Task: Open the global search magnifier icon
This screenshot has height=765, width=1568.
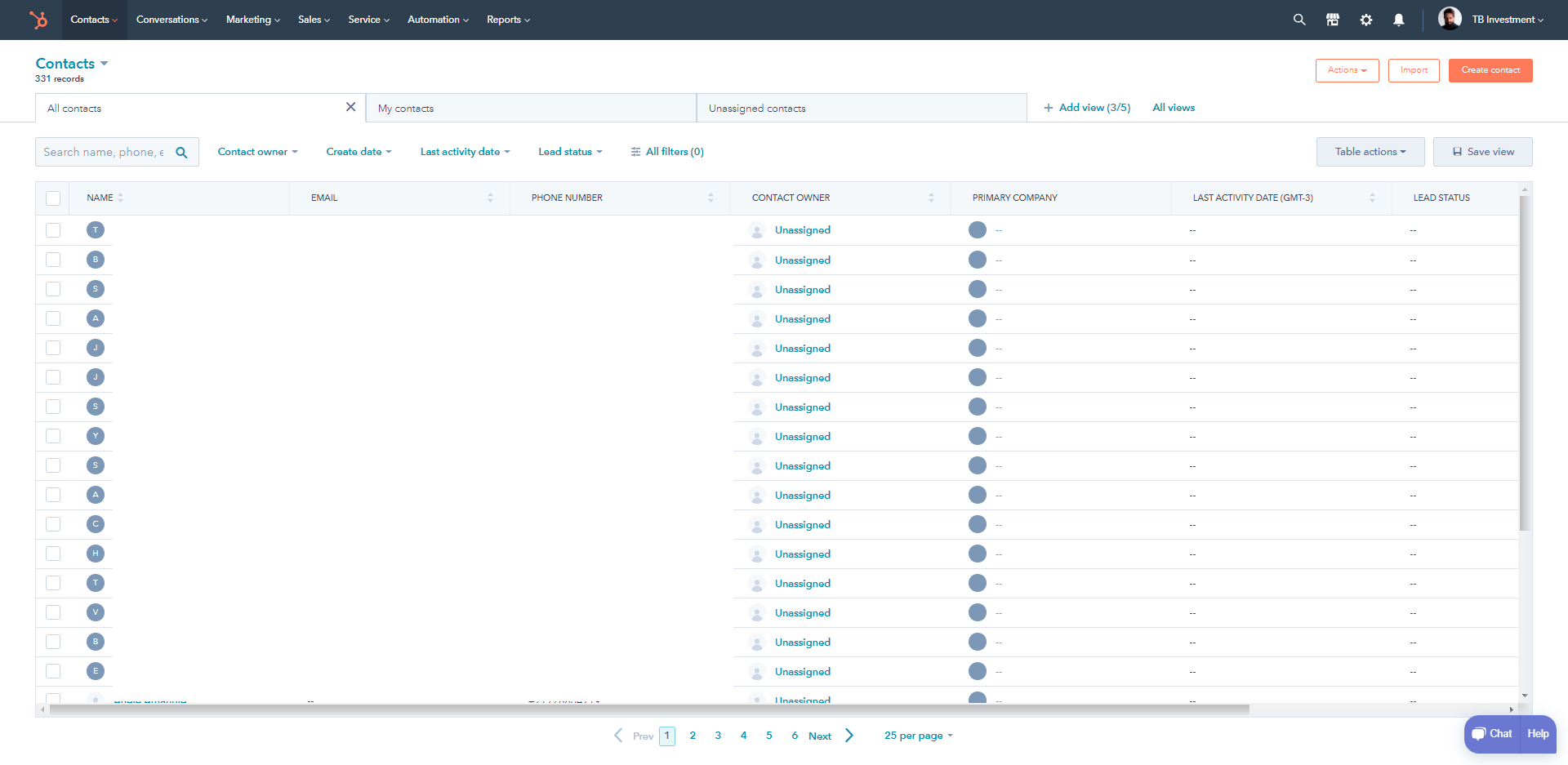Action: click(x=1298, y=20)
